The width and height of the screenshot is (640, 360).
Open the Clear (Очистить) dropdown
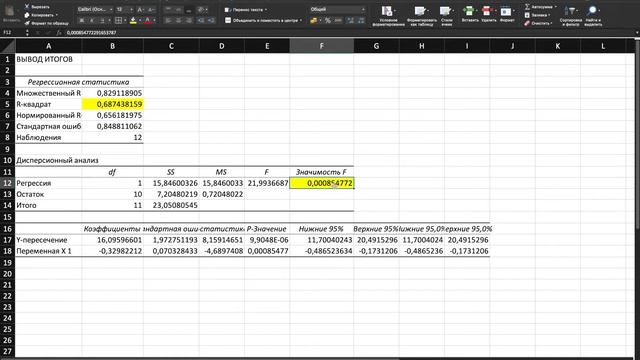coord(539,23)
